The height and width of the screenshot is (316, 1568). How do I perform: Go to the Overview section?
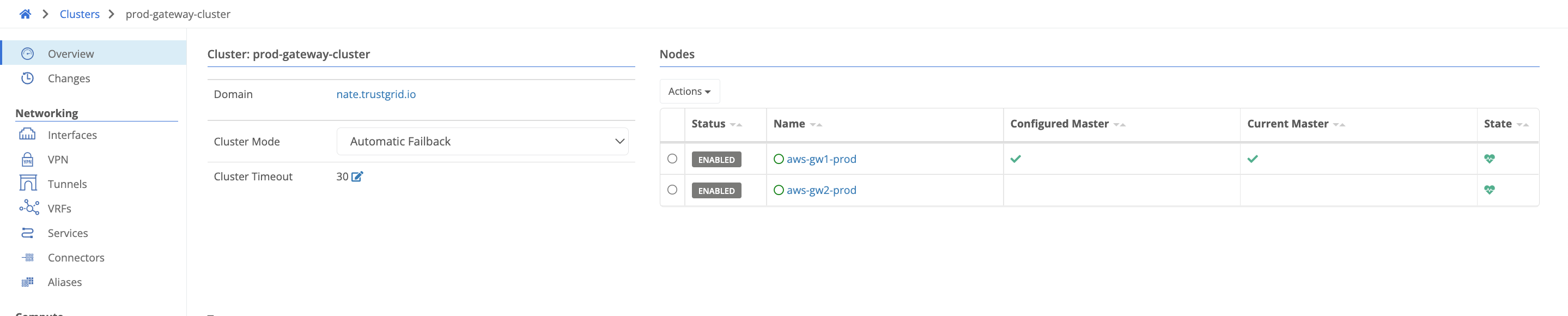71,53
